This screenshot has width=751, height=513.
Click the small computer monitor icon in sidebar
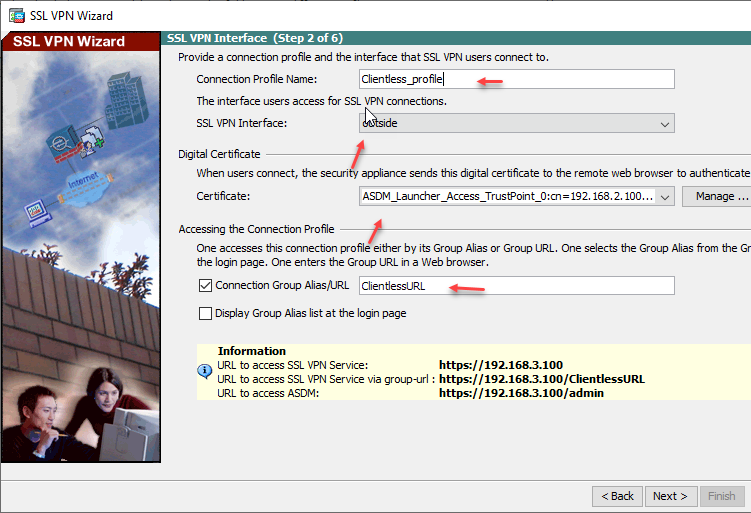[36, 210]
